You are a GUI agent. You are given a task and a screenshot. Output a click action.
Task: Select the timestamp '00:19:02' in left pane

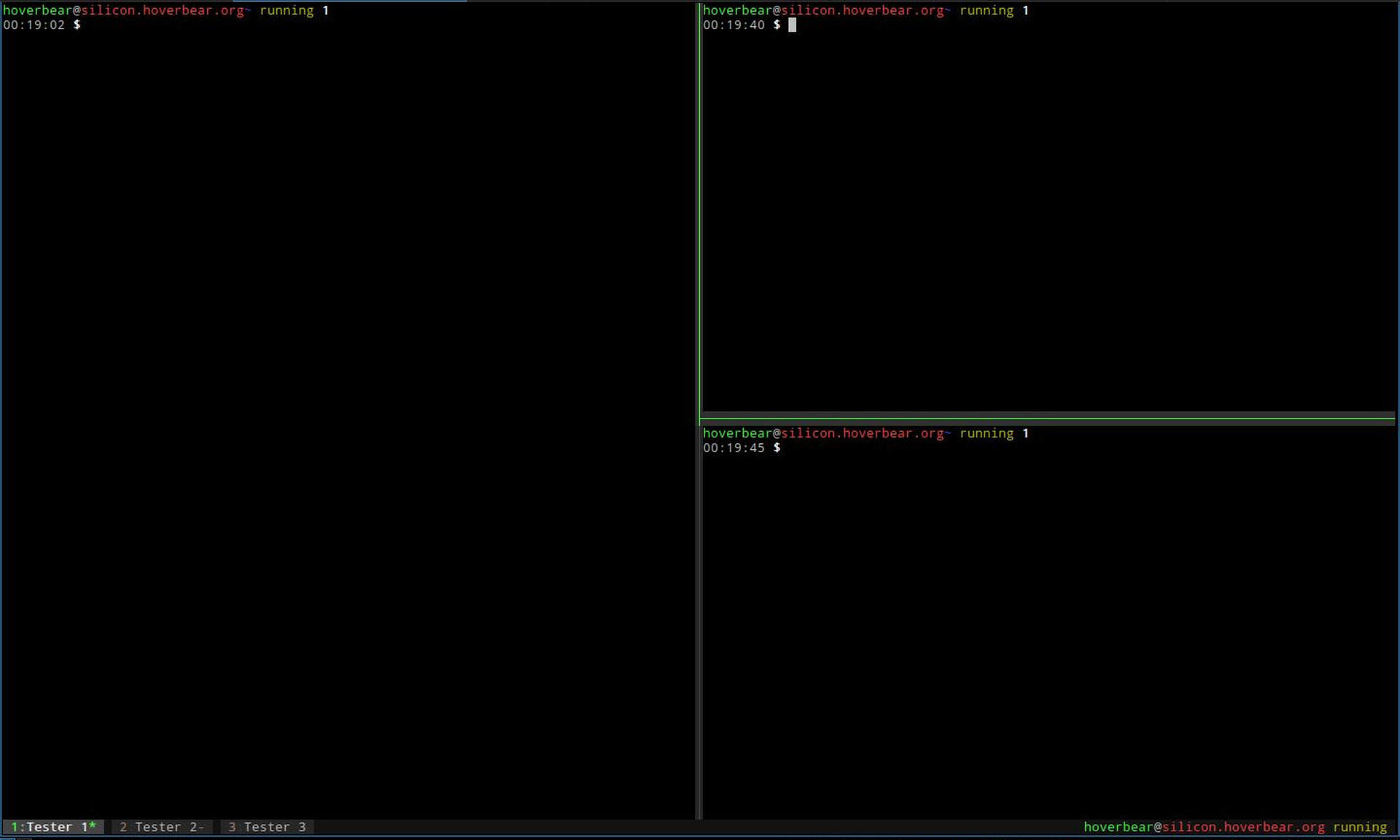click(33, 25)
